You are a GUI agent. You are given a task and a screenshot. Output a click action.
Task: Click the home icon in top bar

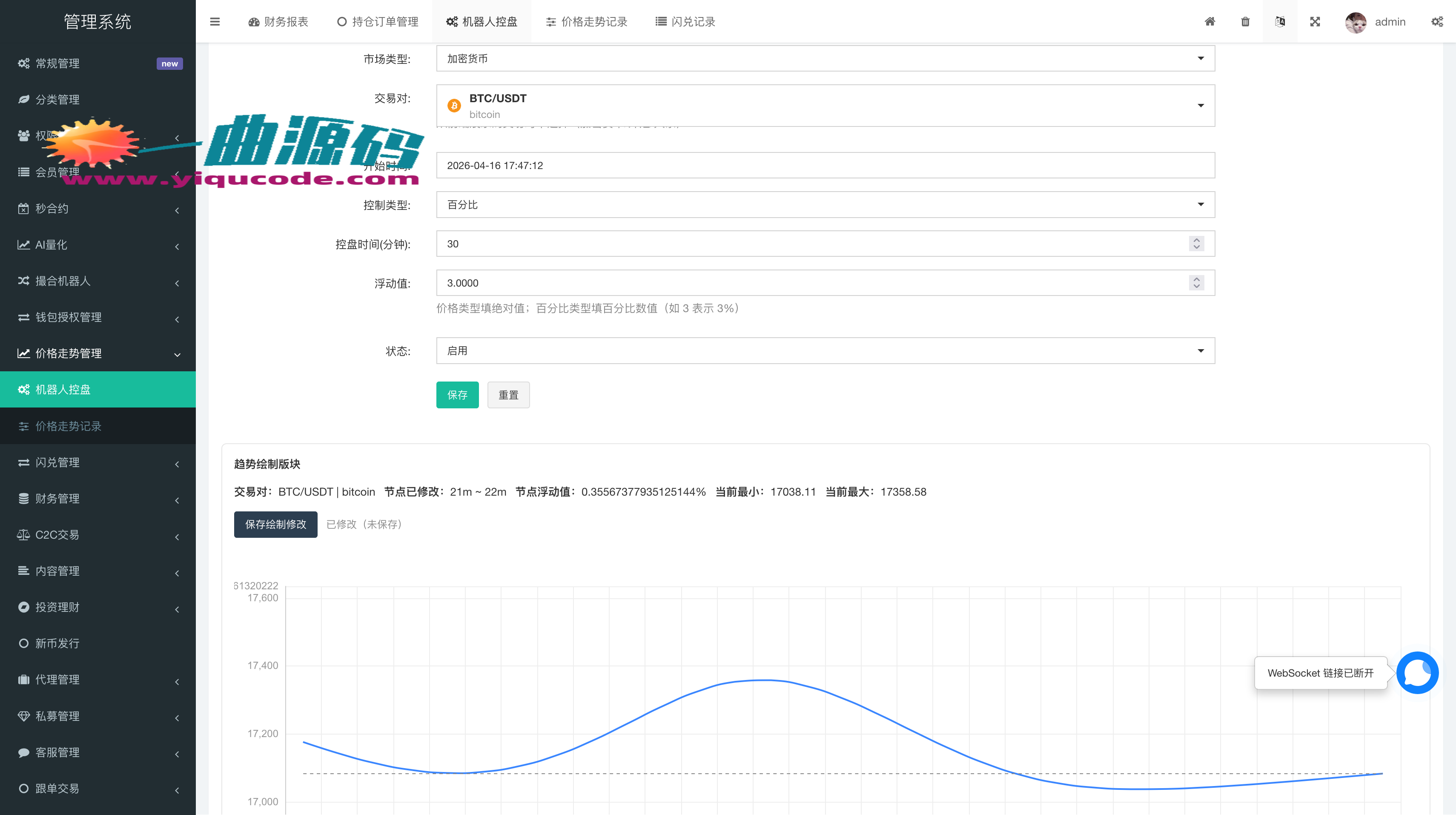(1210, 21)
